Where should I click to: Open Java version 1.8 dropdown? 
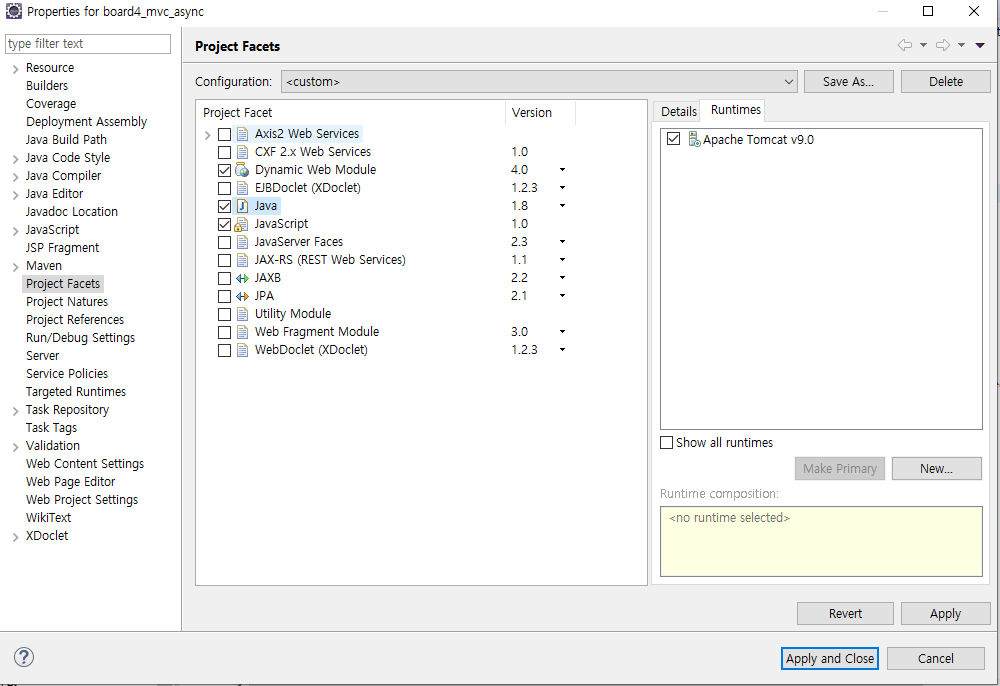point(562,206)
